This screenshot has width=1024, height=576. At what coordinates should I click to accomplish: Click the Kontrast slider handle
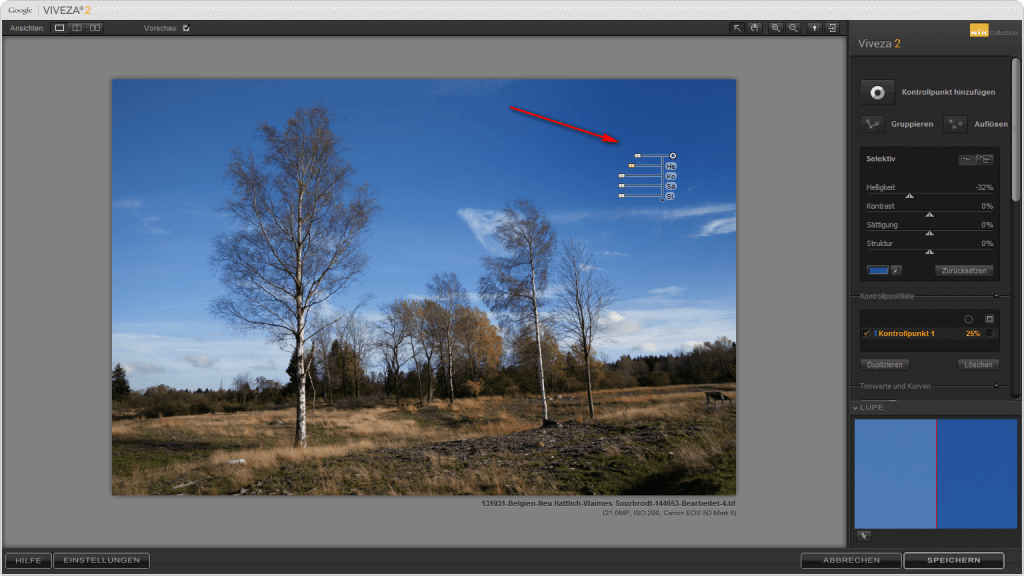click(x=929, y=214)
